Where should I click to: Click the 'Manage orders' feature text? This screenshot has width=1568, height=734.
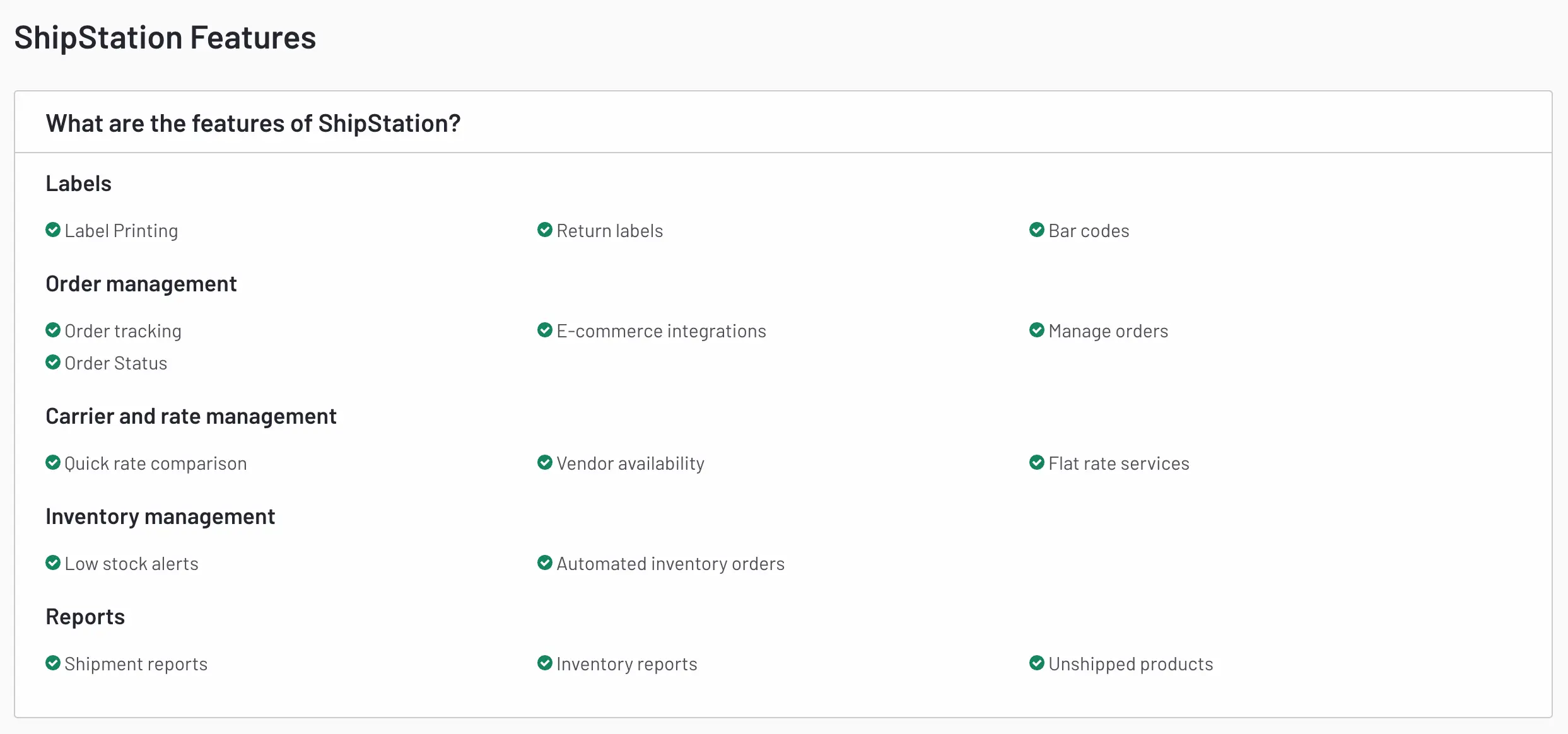tap(1108, 331)
